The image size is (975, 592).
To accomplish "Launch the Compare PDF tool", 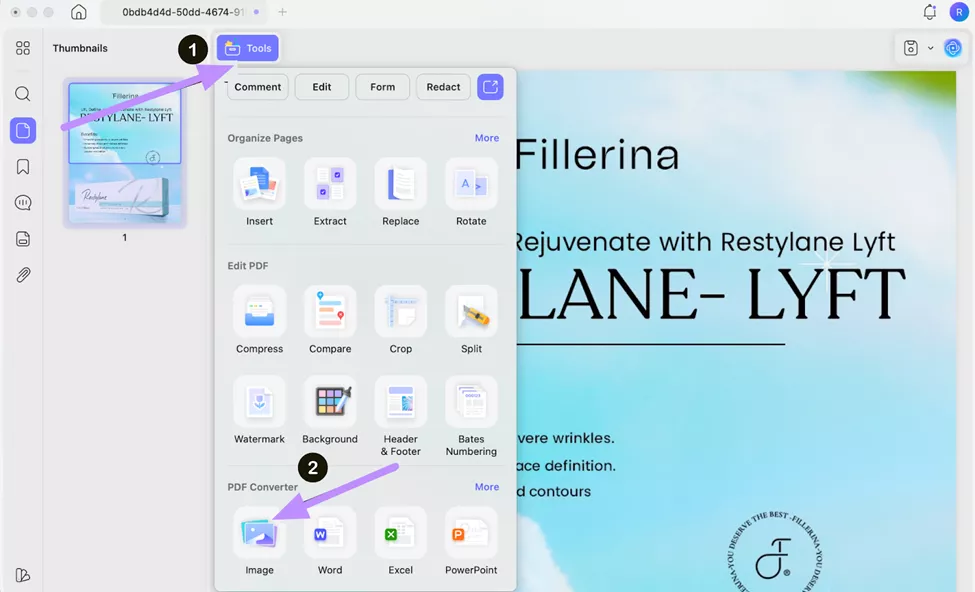I will click(330, 313).
